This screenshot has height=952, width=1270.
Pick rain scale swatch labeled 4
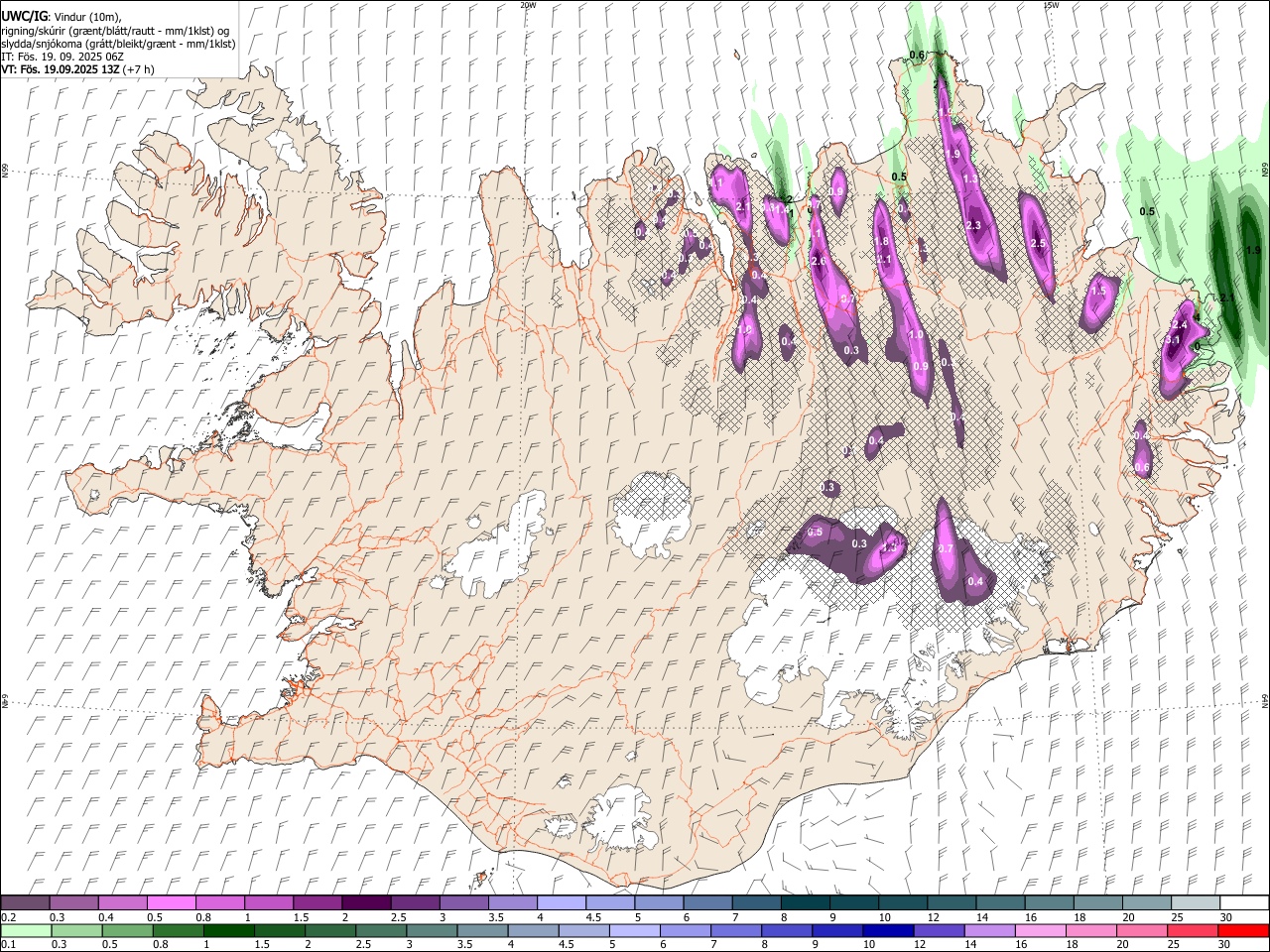tap(533, 930)
